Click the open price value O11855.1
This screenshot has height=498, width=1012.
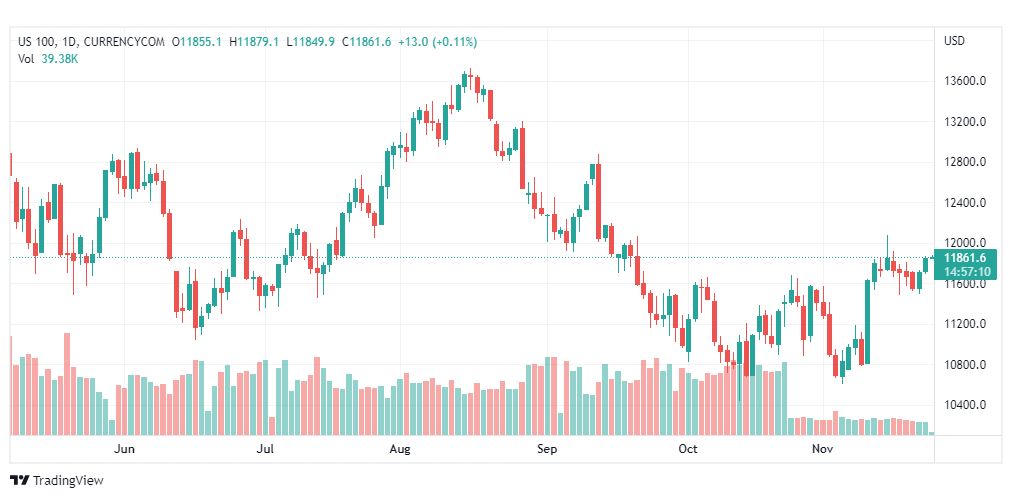[x=197, y=42]
